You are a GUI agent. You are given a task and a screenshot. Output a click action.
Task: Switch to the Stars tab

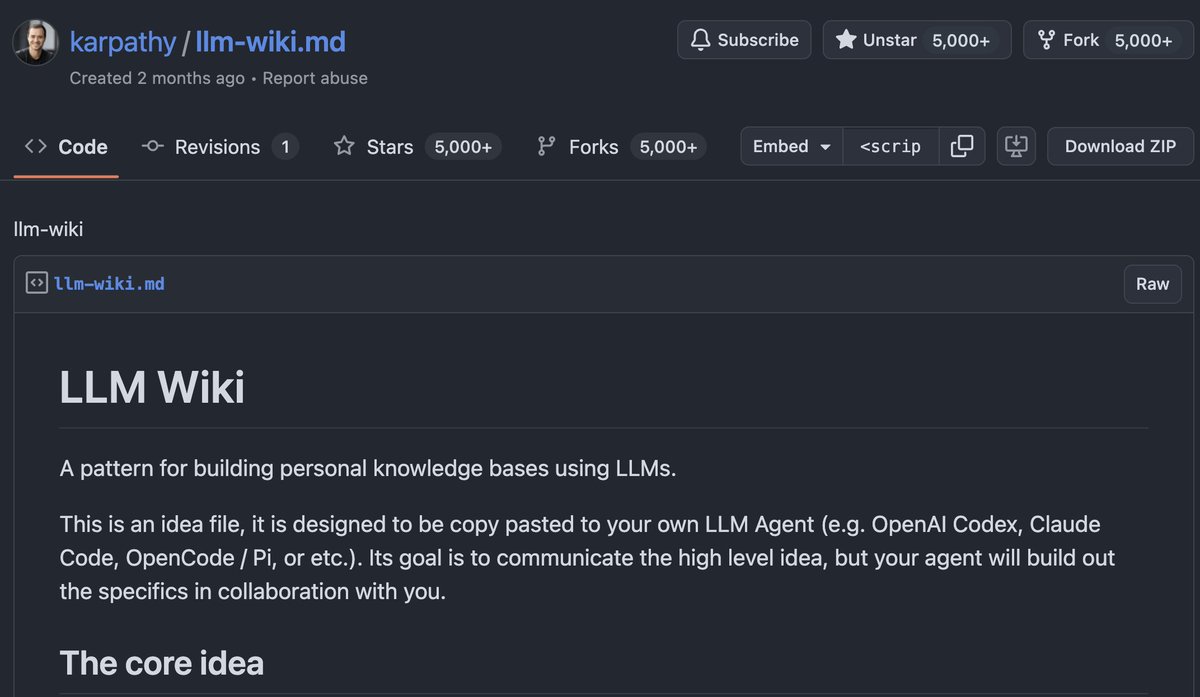417,147
